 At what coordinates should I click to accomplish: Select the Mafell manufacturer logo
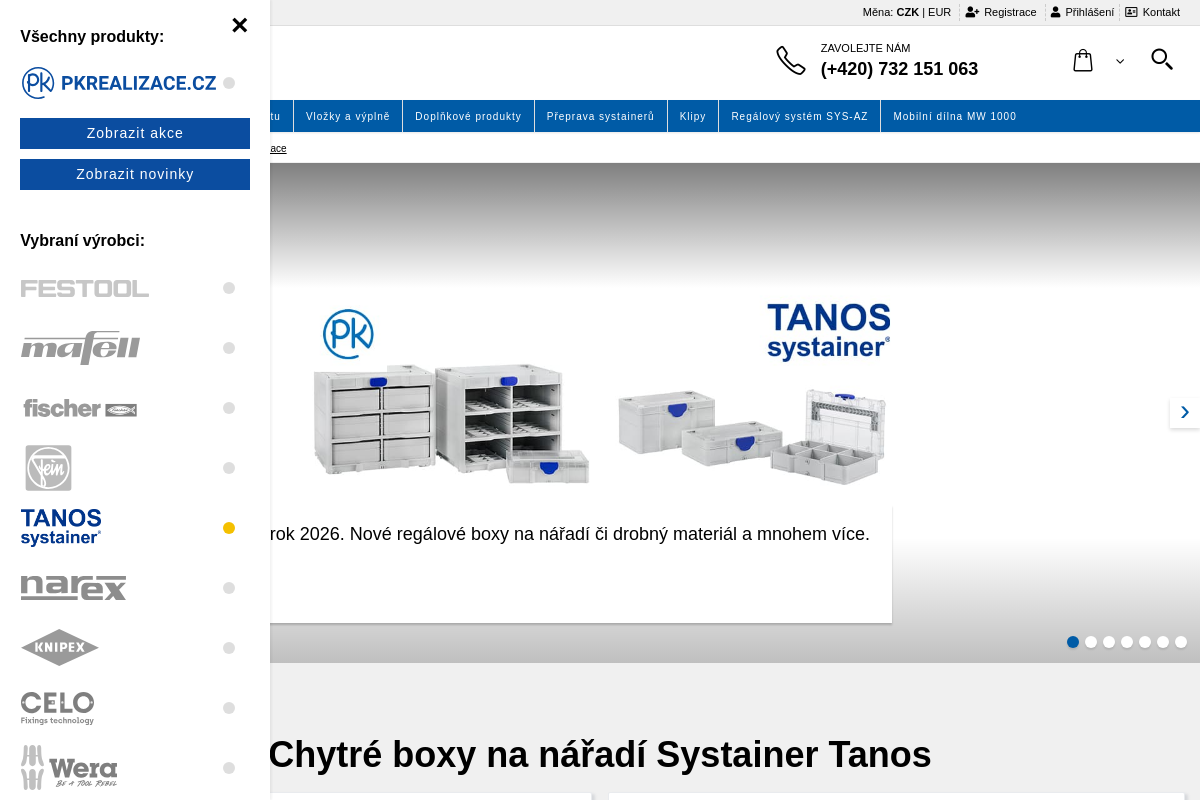coord(81,348)
